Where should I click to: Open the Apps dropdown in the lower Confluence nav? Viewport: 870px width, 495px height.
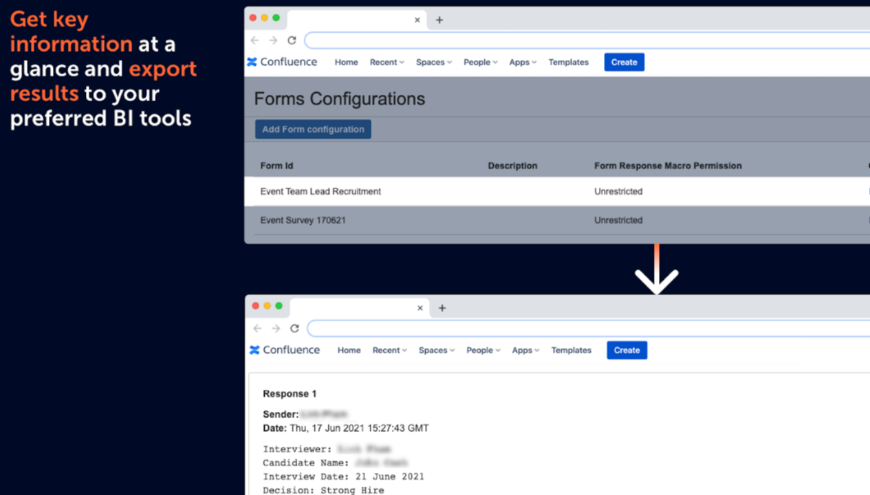(x=525, y=350)
